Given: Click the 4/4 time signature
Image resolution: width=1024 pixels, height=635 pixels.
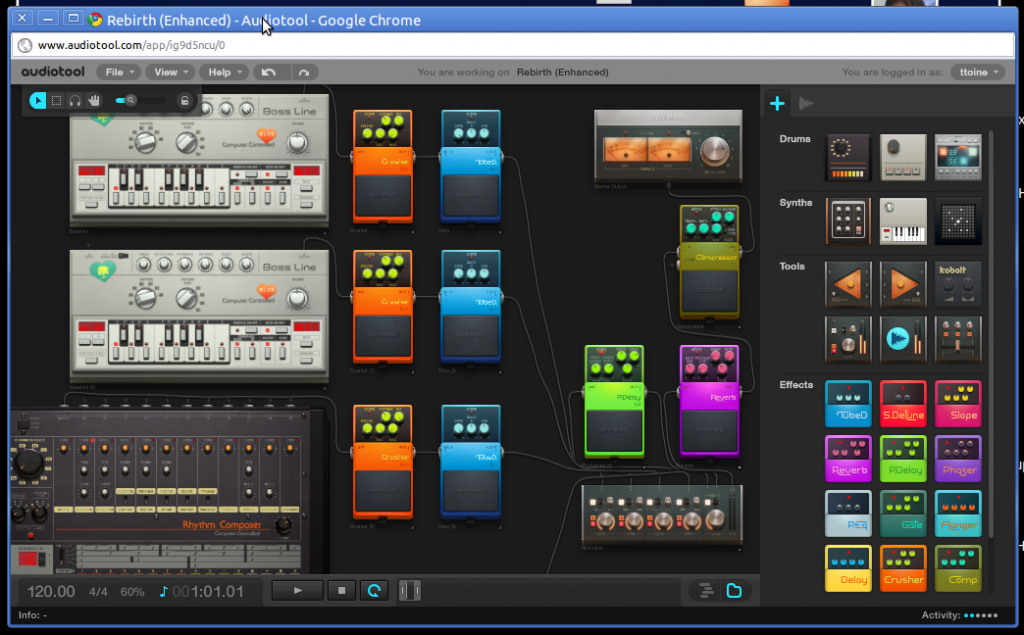Looking at the screenshot, I should pyautogui.click(x=98, y=592).
